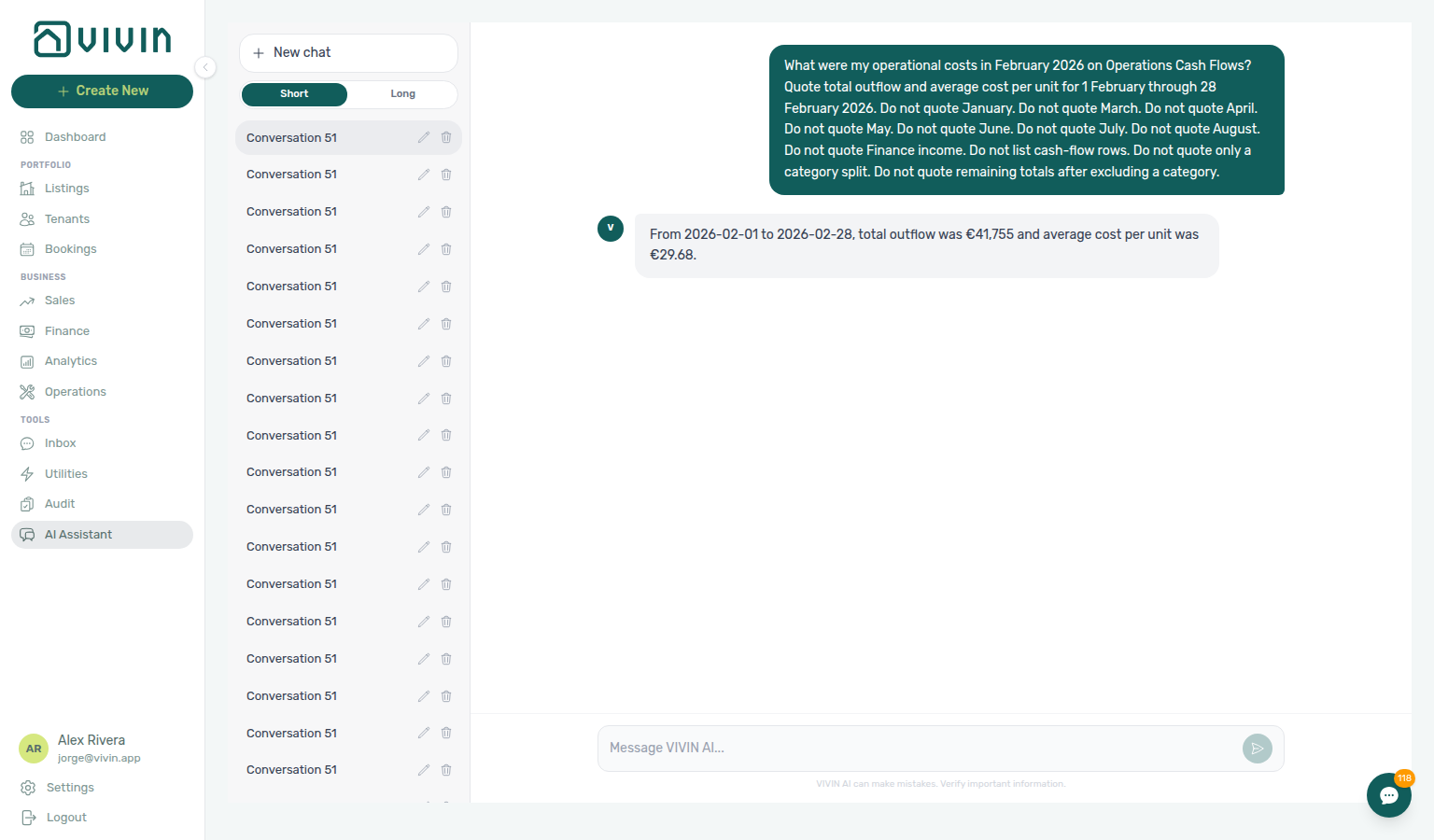Open the Analytics chart icon
The height and width of the screenshot is (840, 1434).
(27, 361)
